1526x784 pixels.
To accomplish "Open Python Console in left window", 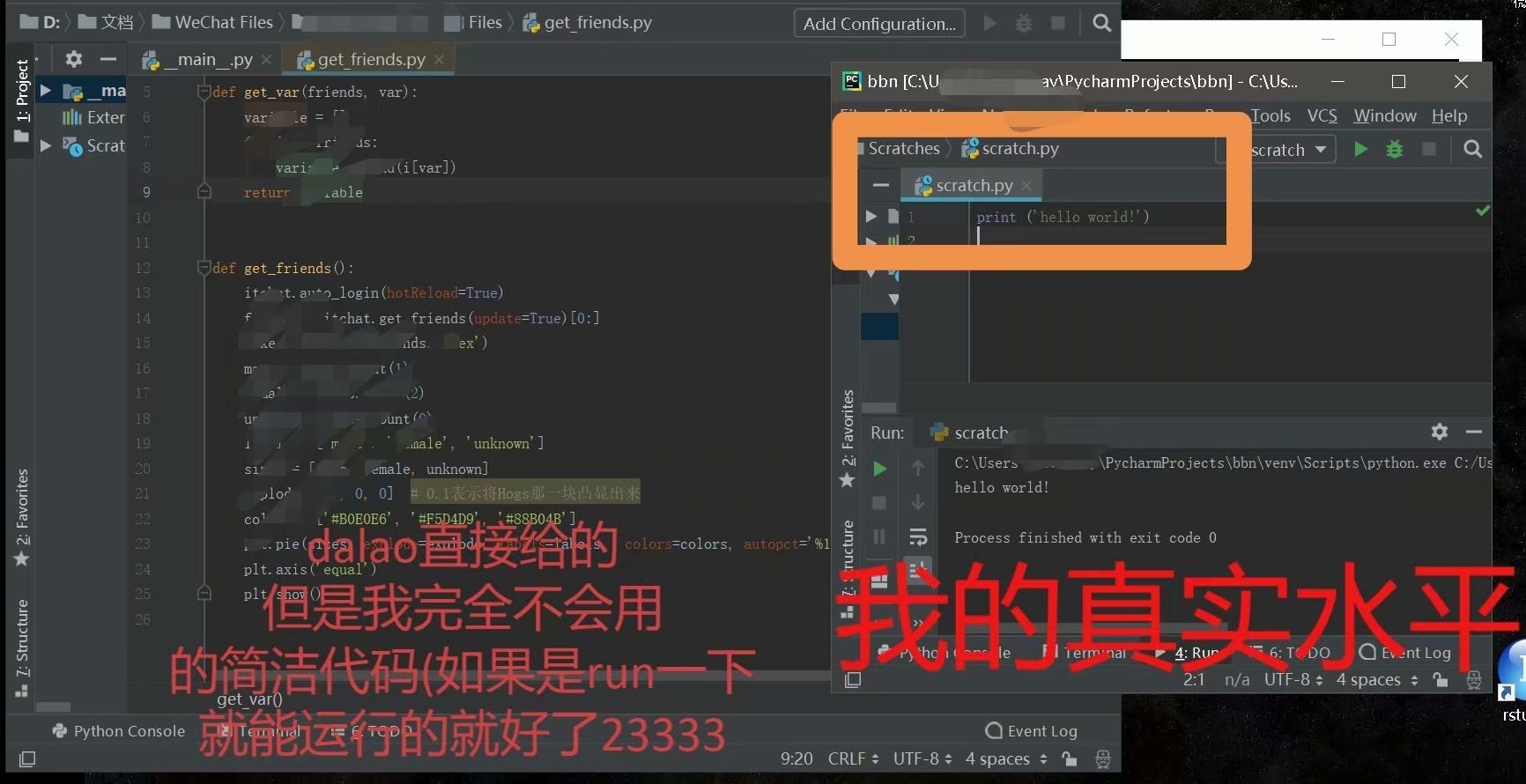I will [x=119, y=731].
